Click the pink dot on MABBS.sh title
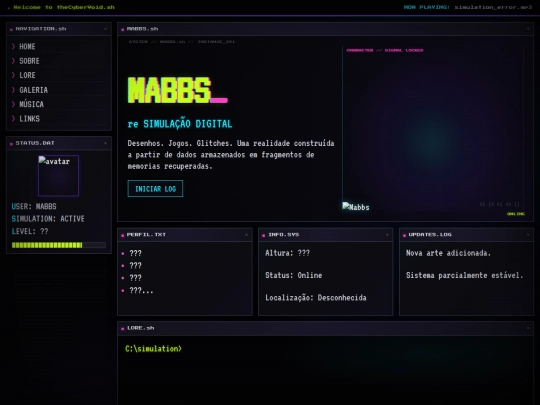 point(123,30)
